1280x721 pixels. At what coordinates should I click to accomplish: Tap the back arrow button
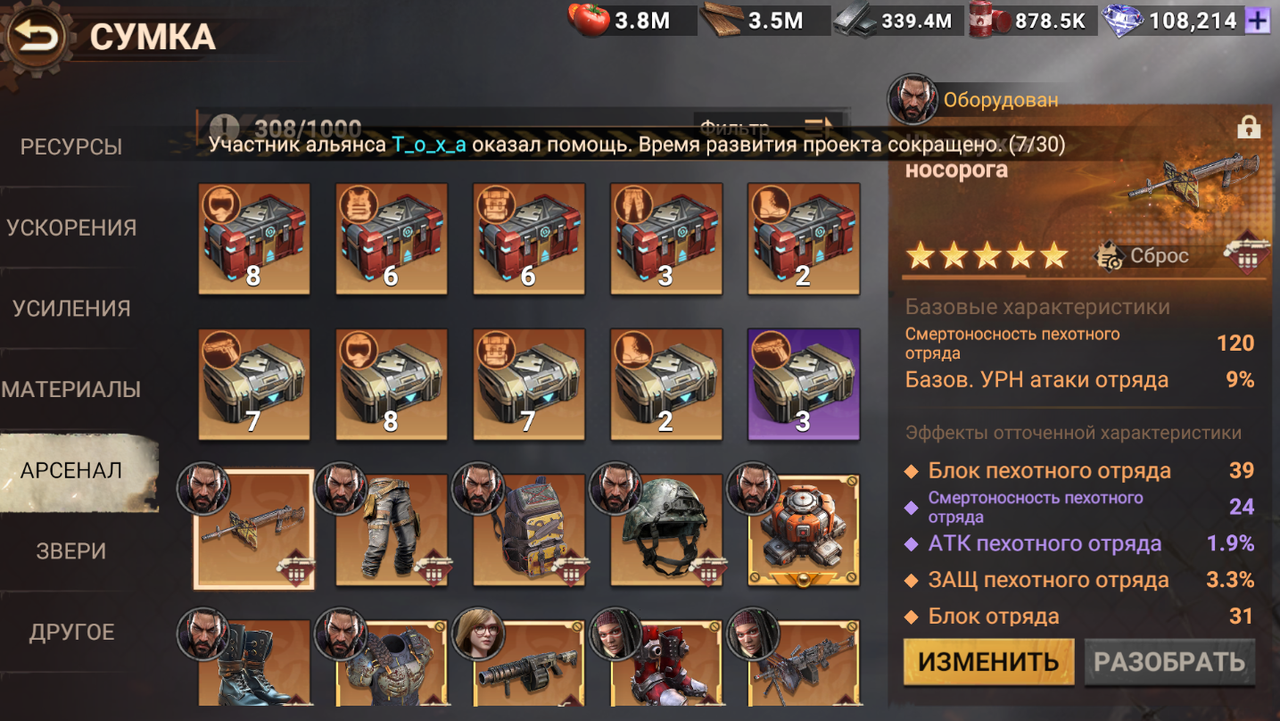click(x=36, y=38)
